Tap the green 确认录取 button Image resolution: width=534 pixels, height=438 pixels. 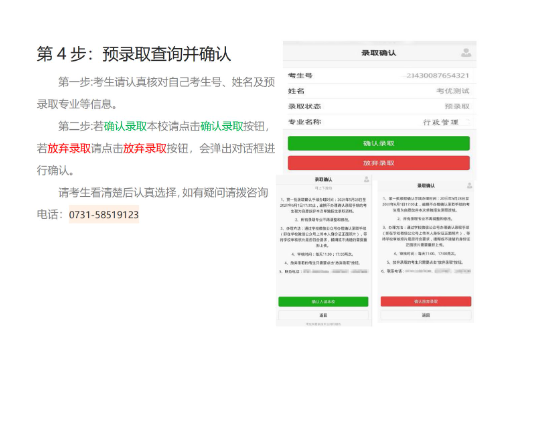pyautogui.click(x=379, y=143)
